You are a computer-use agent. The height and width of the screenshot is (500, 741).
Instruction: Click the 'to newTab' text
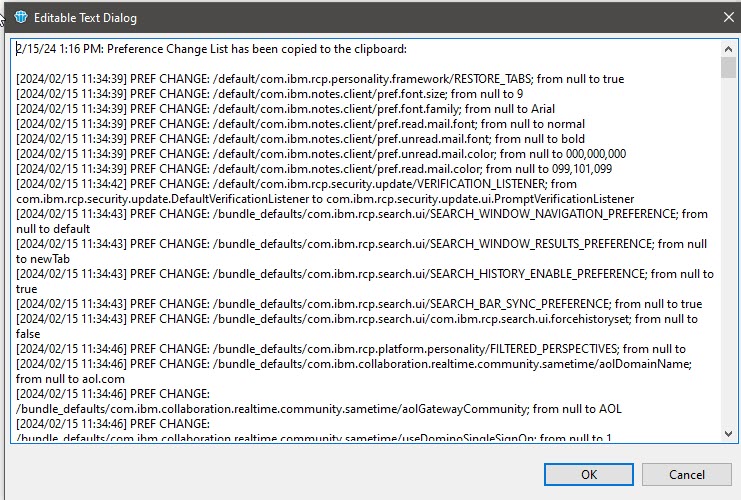pyautogui.click(x=43, y=259)
